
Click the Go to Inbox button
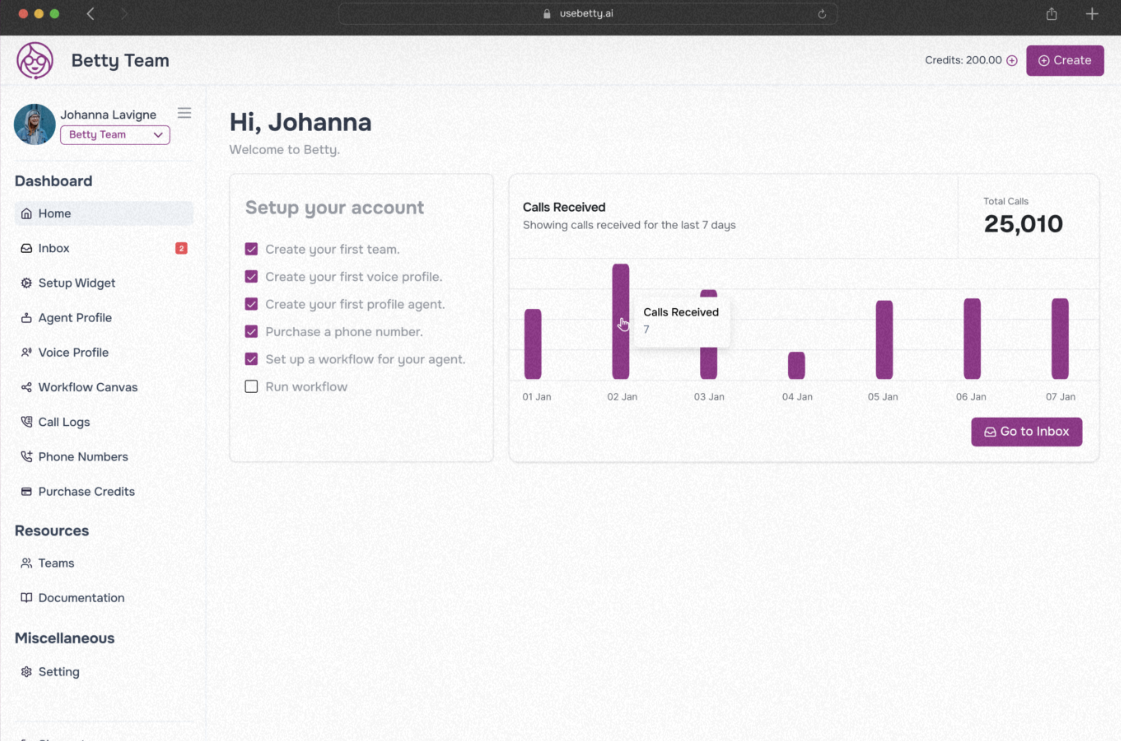point(1026,432)
